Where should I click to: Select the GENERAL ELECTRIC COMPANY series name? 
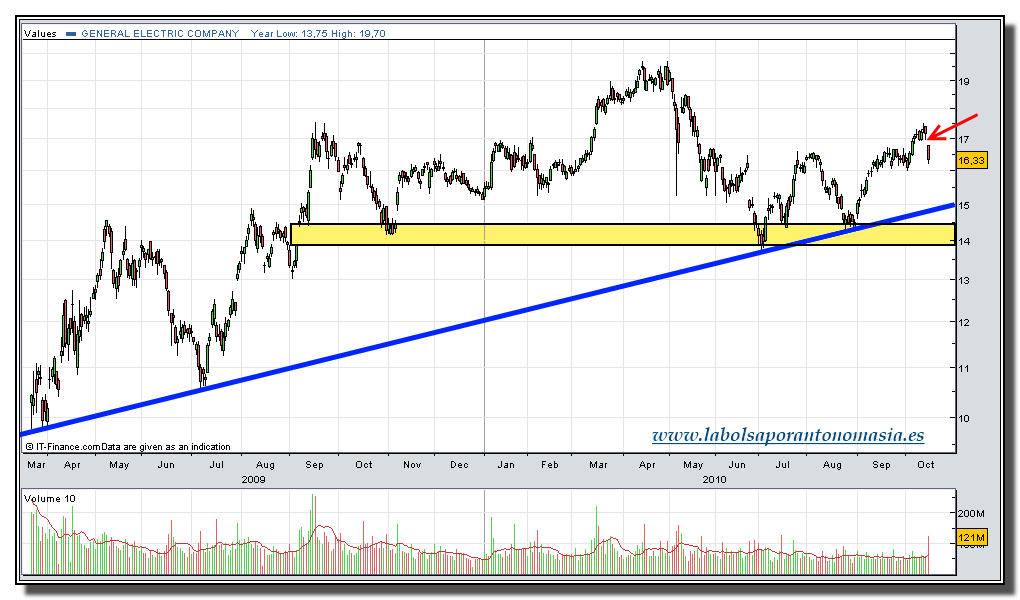tap(160, 34)
